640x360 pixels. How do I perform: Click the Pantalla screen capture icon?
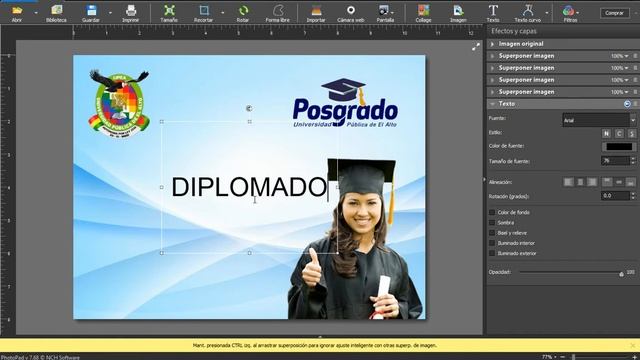(384, 13)
